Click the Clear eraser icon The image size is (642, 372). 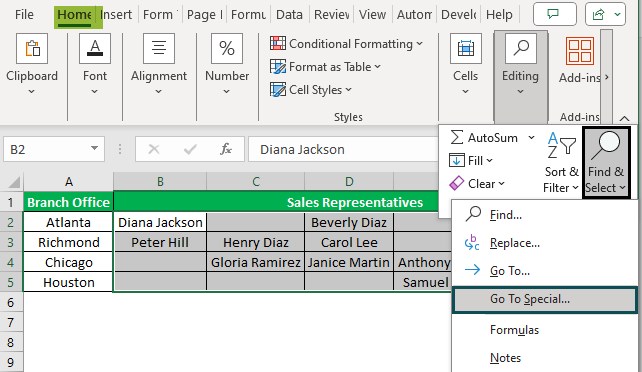457,183
